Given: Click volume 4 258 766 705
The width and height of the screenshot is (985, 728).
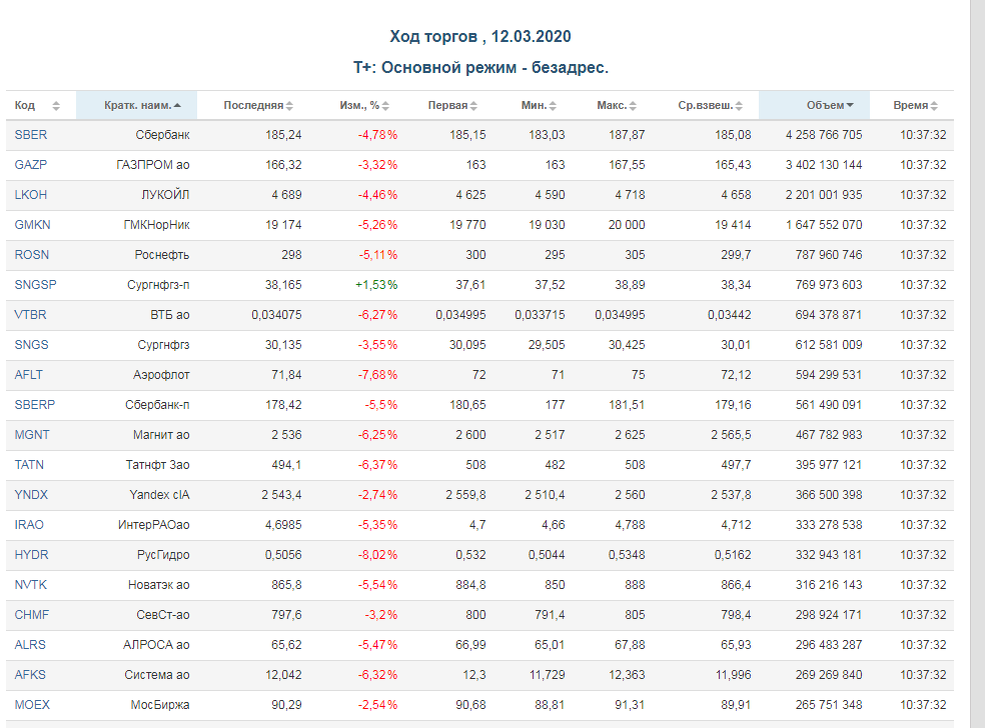Looking at the screenshot, I should pyautogui.click(x=824, y=135).
